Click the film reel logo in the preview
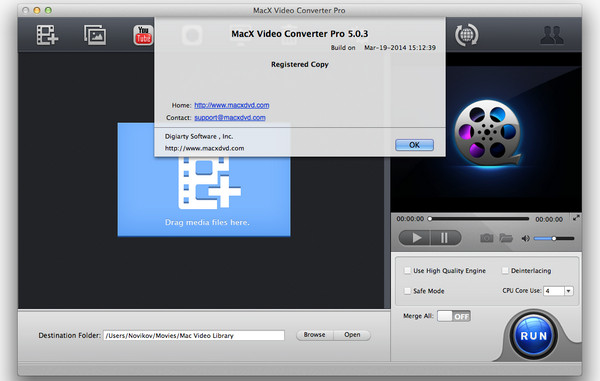 point(487,133)
